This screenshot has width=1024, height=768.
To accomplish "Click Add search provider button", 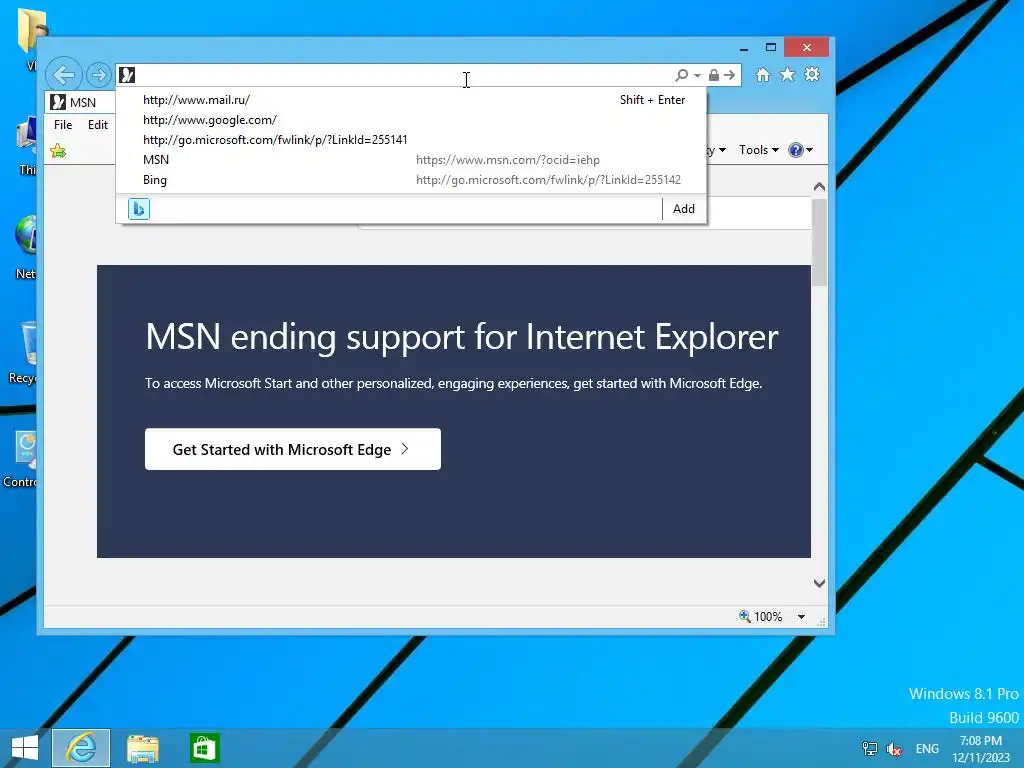I will [684, 209].
